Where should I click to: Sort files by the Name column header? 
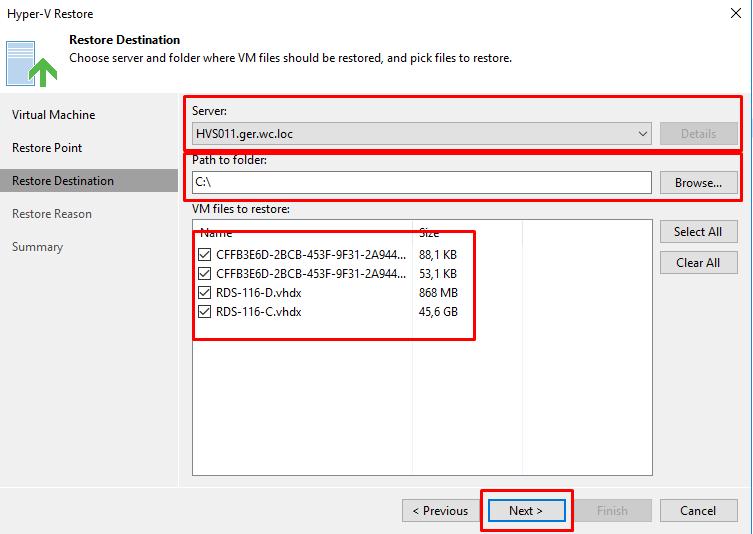[x=216, y=233]
